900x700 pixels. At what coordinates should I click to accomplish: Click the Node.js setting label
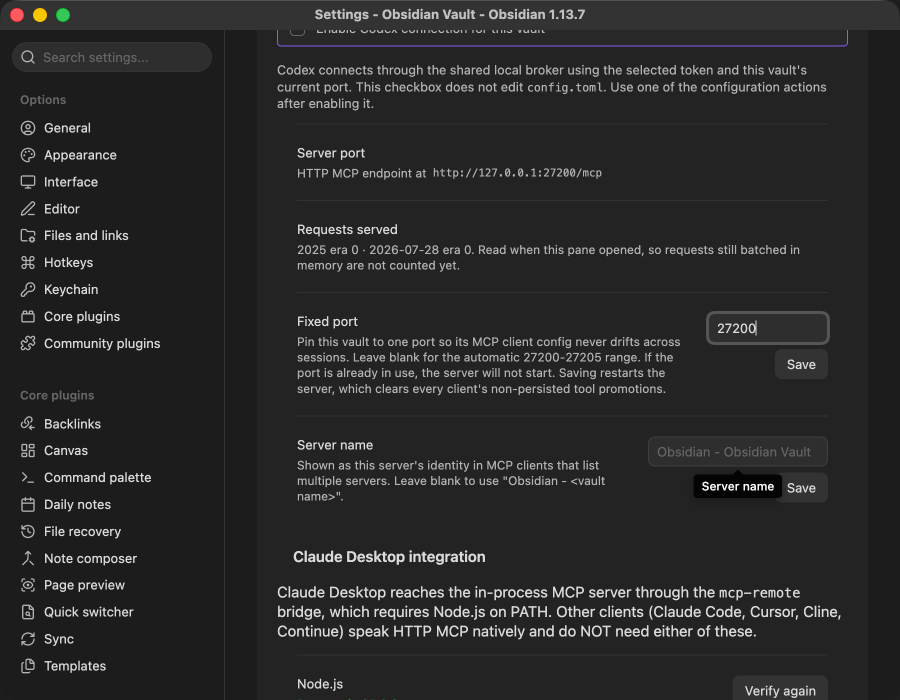320,684
